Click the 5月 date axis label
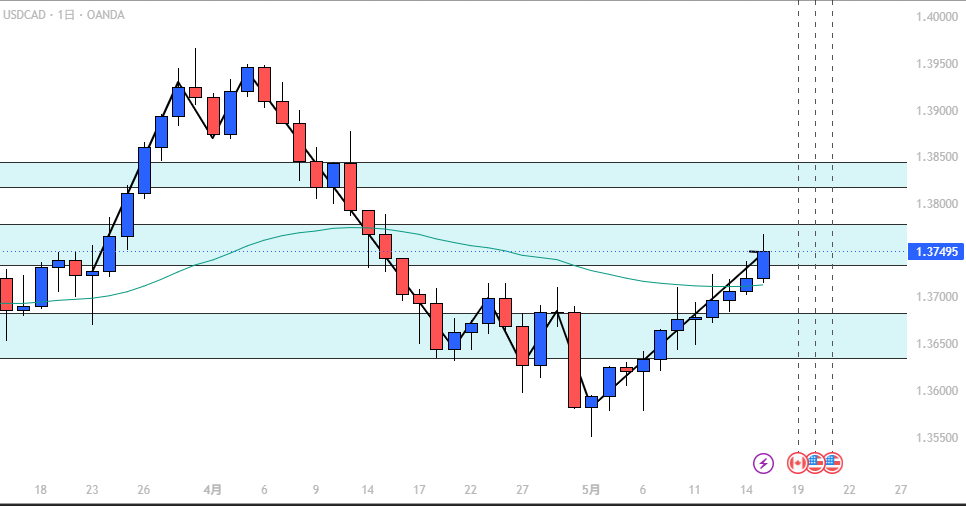The height and width of the screenshot is (506, 966). (591, 490)
